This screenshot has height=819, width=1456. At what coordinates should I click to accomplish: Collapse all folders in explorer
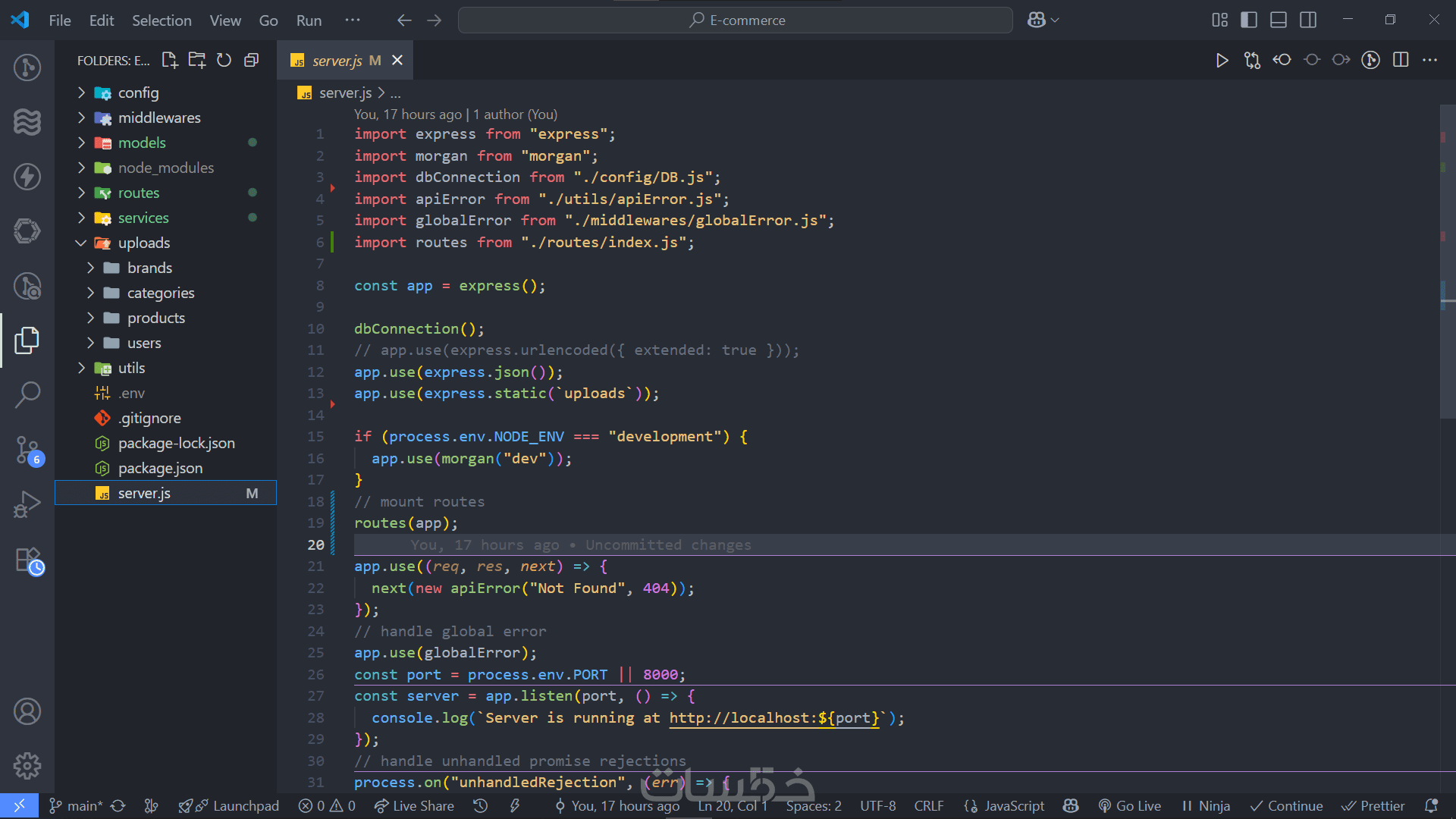tap(252, 61)
